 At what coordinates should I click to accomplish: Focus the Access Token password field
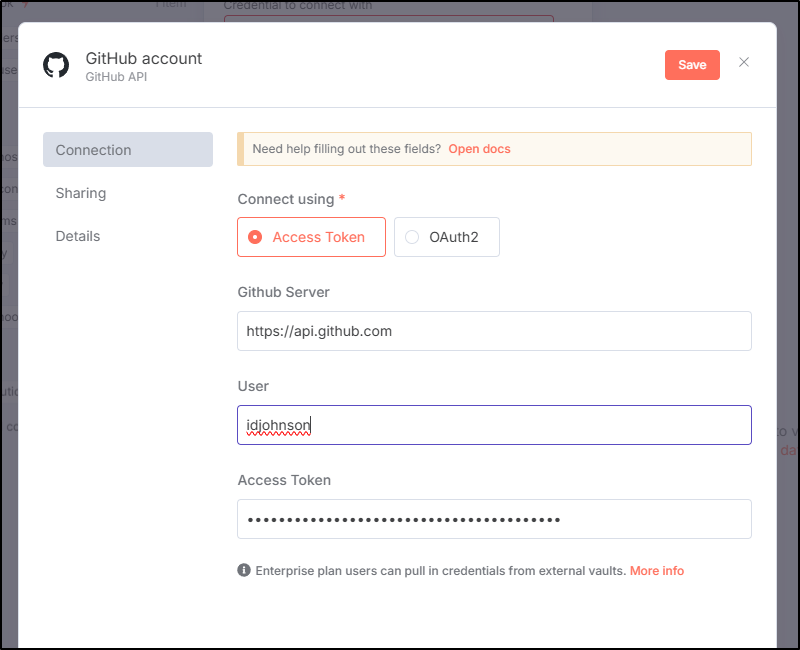494,519
